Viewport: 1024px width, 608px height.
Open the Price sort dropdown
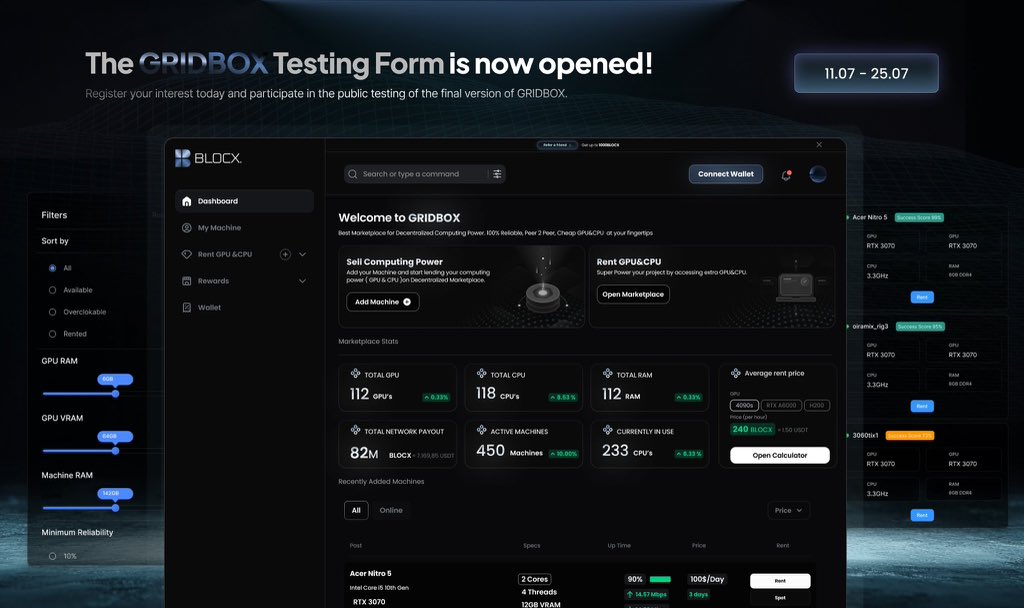788,510
